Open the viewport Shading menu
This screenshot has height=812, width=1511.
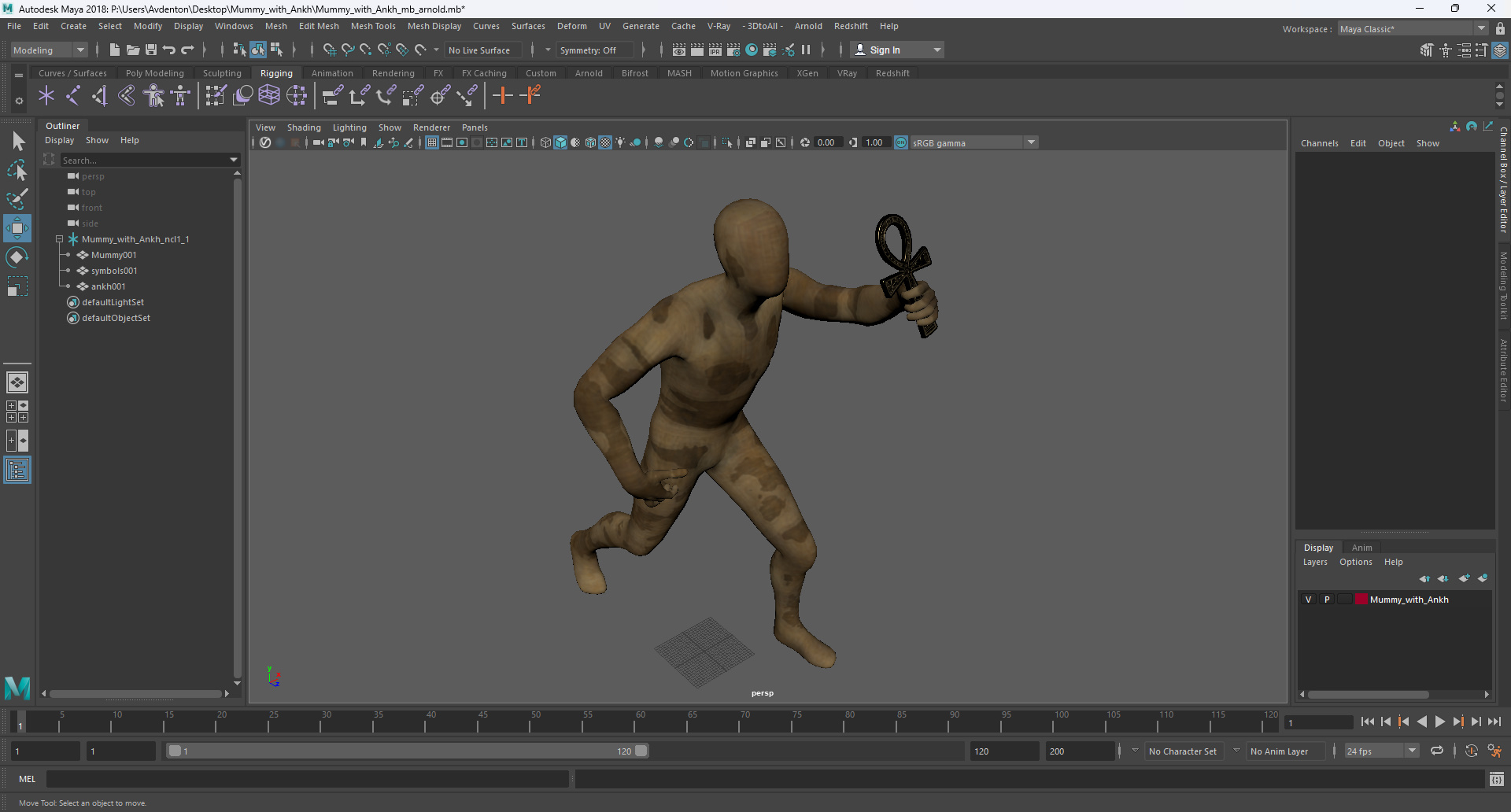[304, 127]
